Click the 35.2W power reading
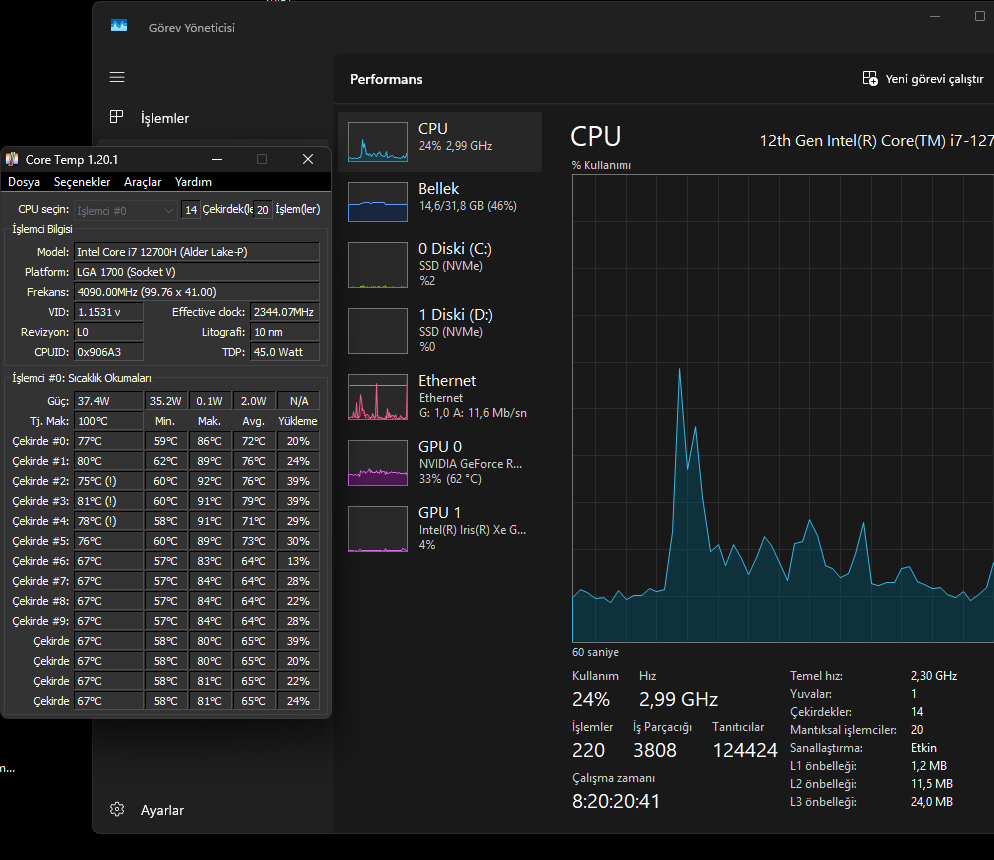 165,401
